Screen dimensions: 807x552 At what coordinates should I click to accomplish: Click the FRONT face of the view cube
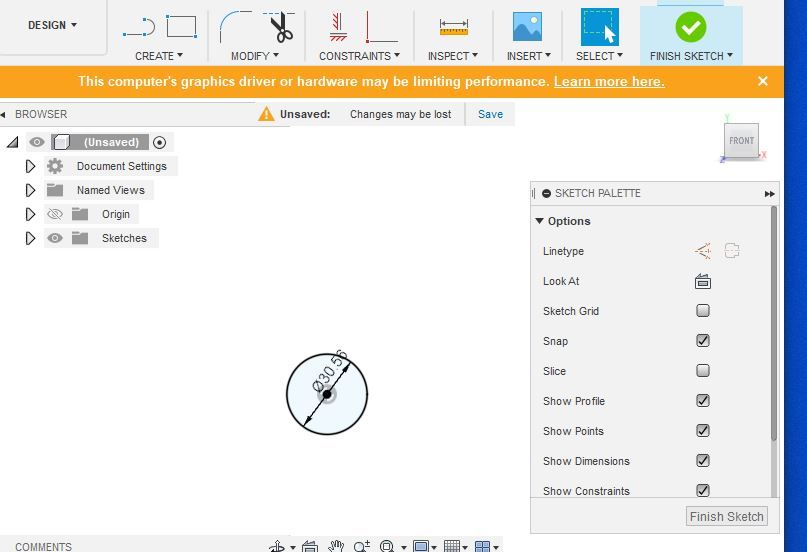(x=741, y=141)
